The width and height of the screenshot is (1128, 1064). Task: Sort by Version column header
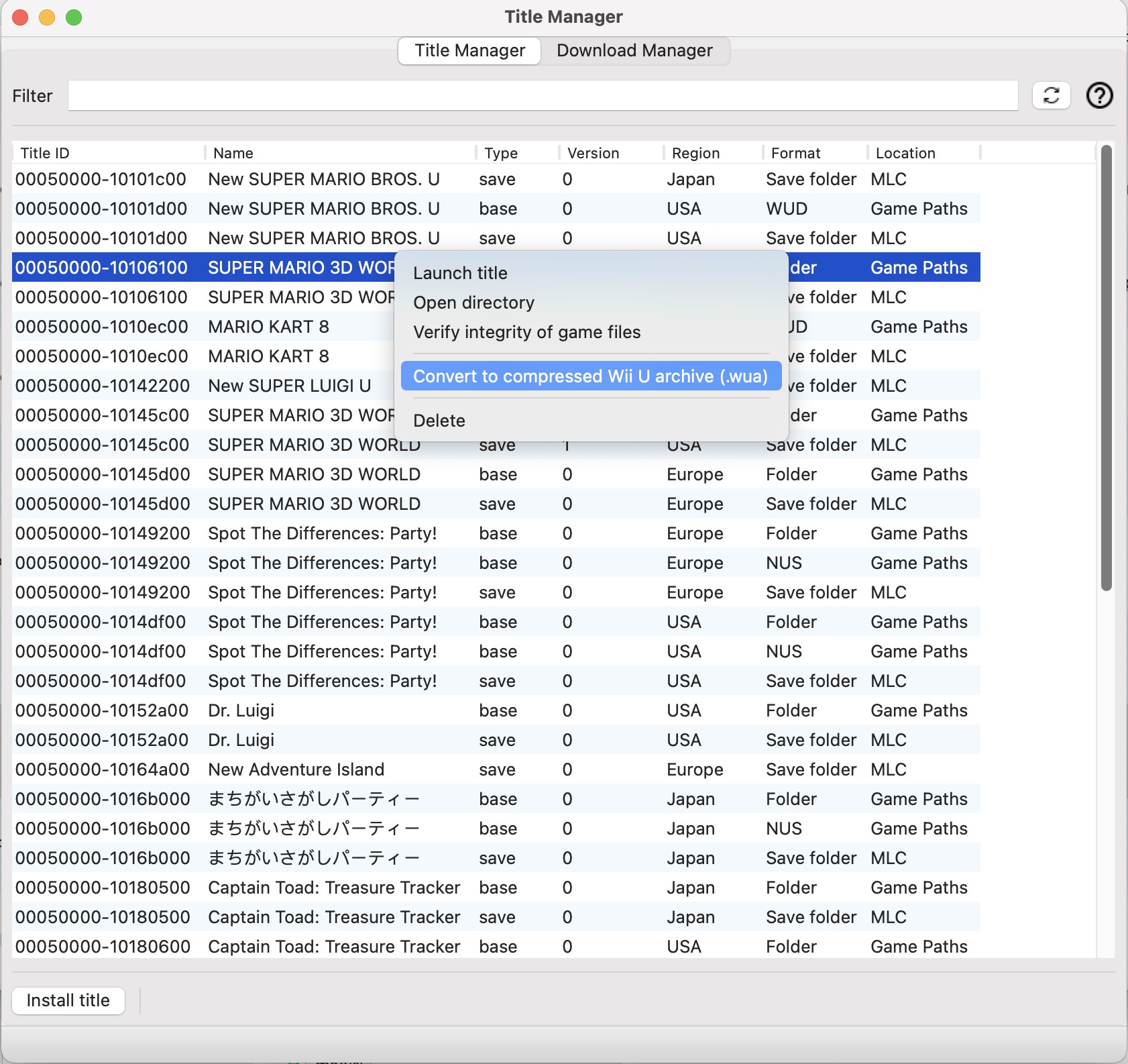612,153
